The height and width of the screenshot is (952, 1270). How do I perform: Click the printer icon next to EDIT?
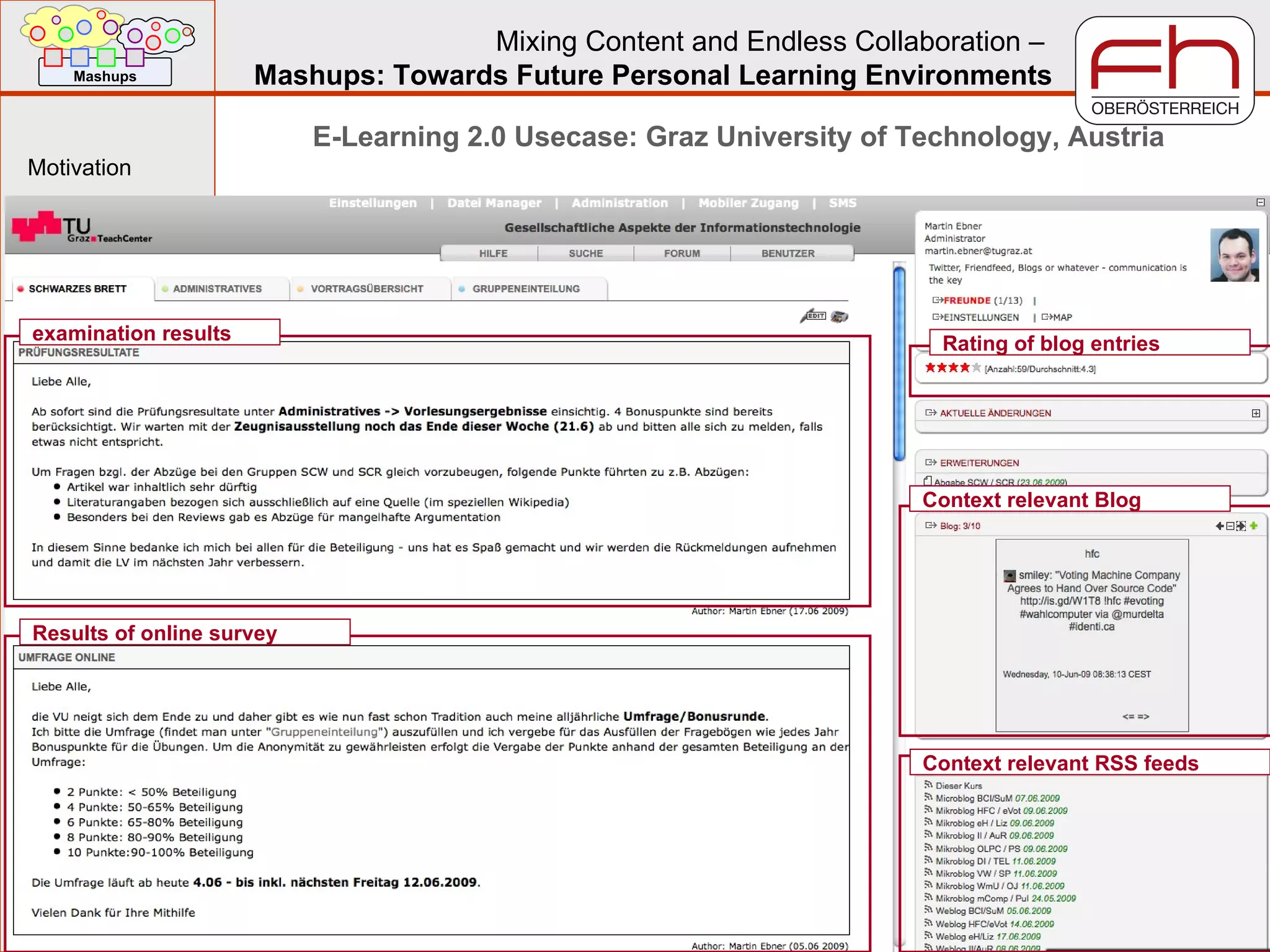point(839,317)
